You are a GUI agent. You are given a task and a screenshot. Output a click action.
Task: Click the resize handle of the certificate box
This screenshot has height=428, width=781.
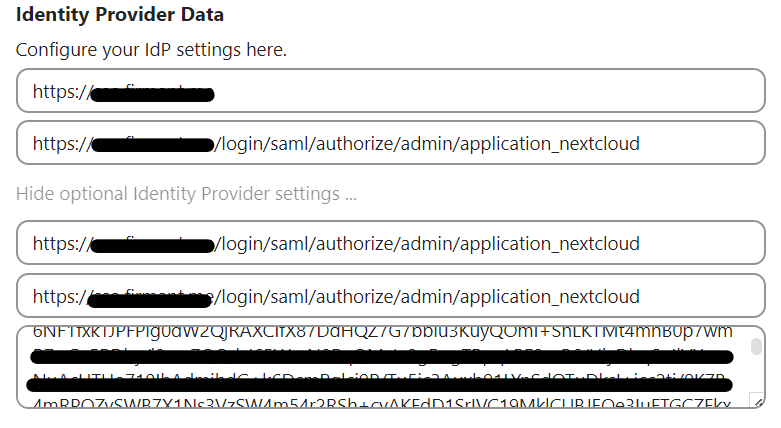759,402
